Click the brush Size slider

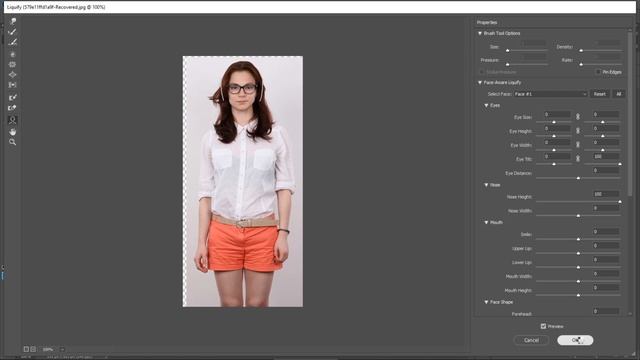(527, 51)
